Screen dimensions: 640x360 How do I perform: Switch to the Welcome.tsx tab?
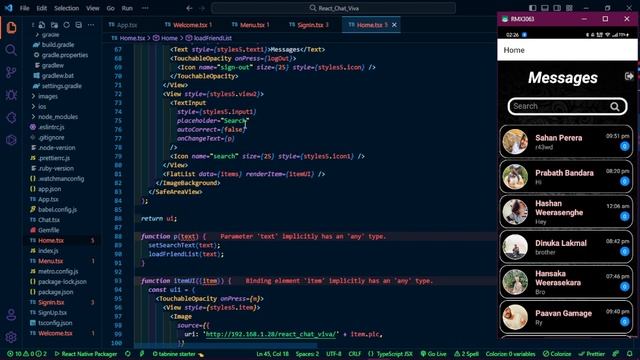click(x=191, y=25)
